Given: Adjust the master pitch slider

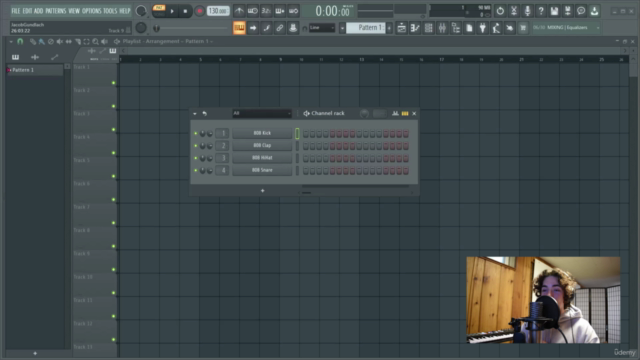Looking at the screenshot, I should [x=191, y=28].
